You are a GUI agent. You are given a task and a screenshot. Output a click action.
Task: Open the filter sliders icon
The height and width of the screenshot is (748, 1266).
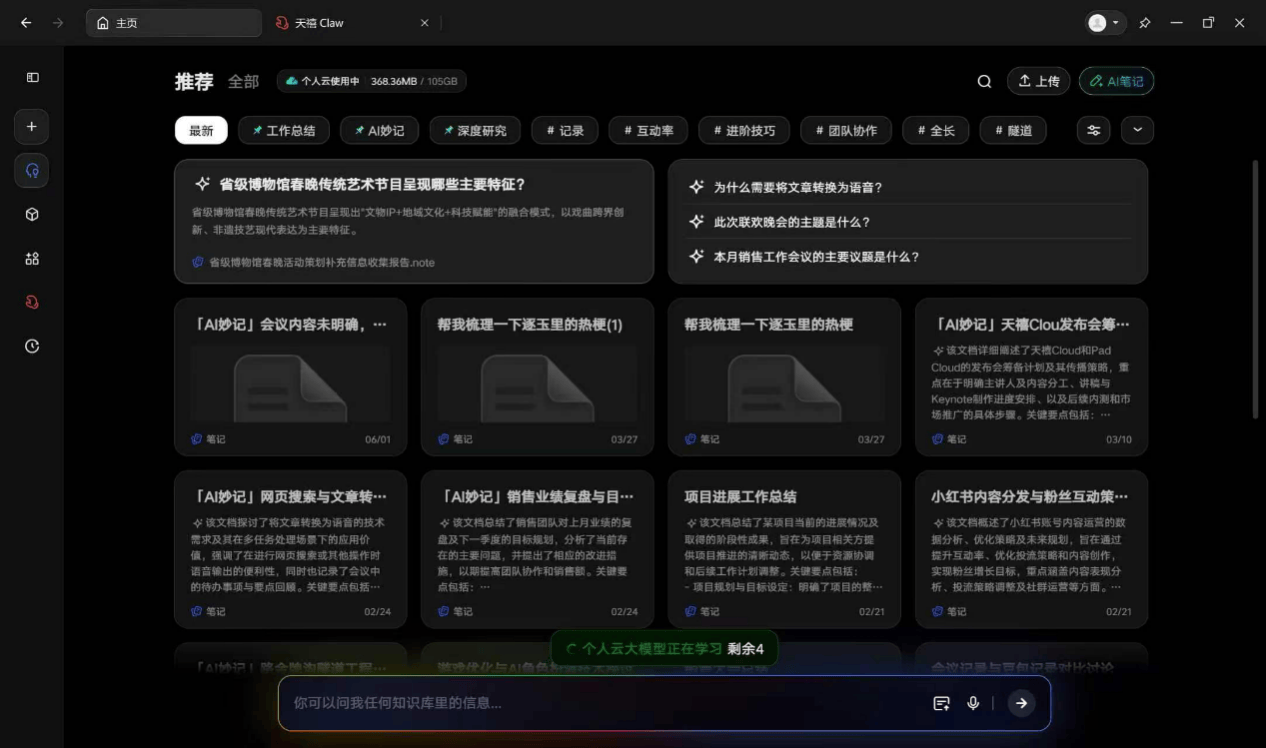point(1094,130)
